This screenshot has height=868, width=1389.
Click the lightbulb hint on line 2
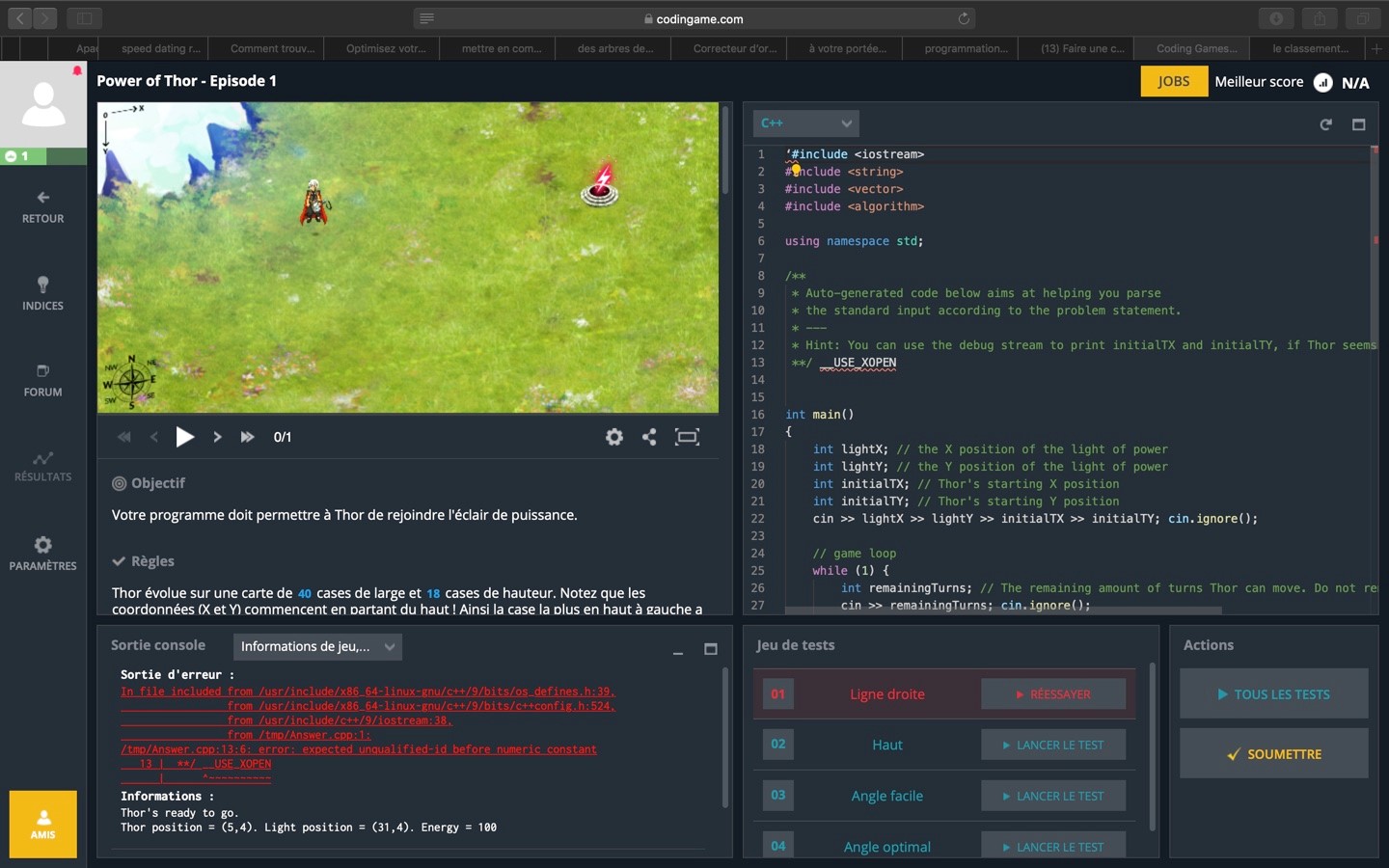pyautogui.click(x=796, y=170)
